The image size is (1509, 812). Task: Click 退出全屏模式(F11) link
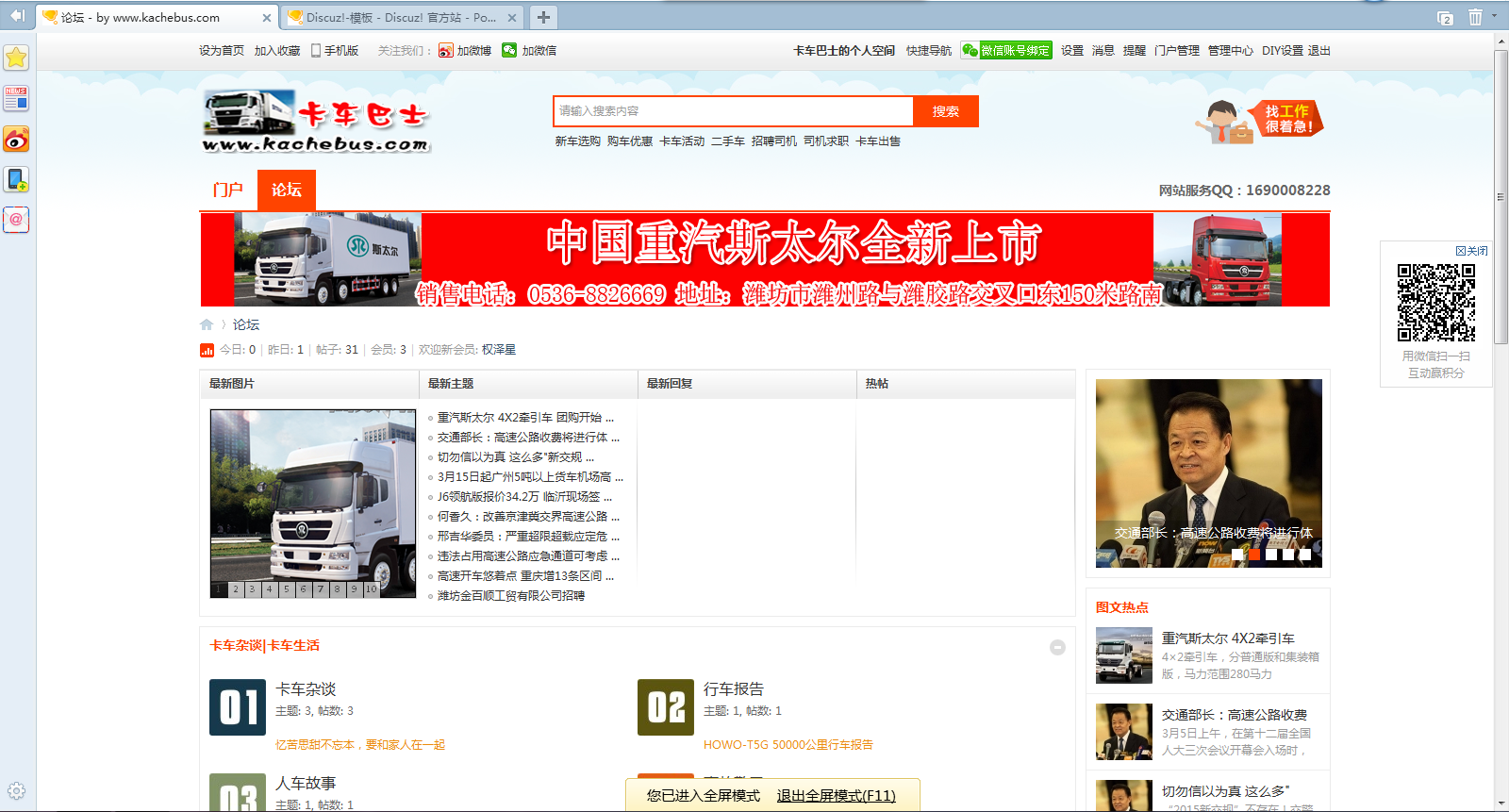[837, 796]
